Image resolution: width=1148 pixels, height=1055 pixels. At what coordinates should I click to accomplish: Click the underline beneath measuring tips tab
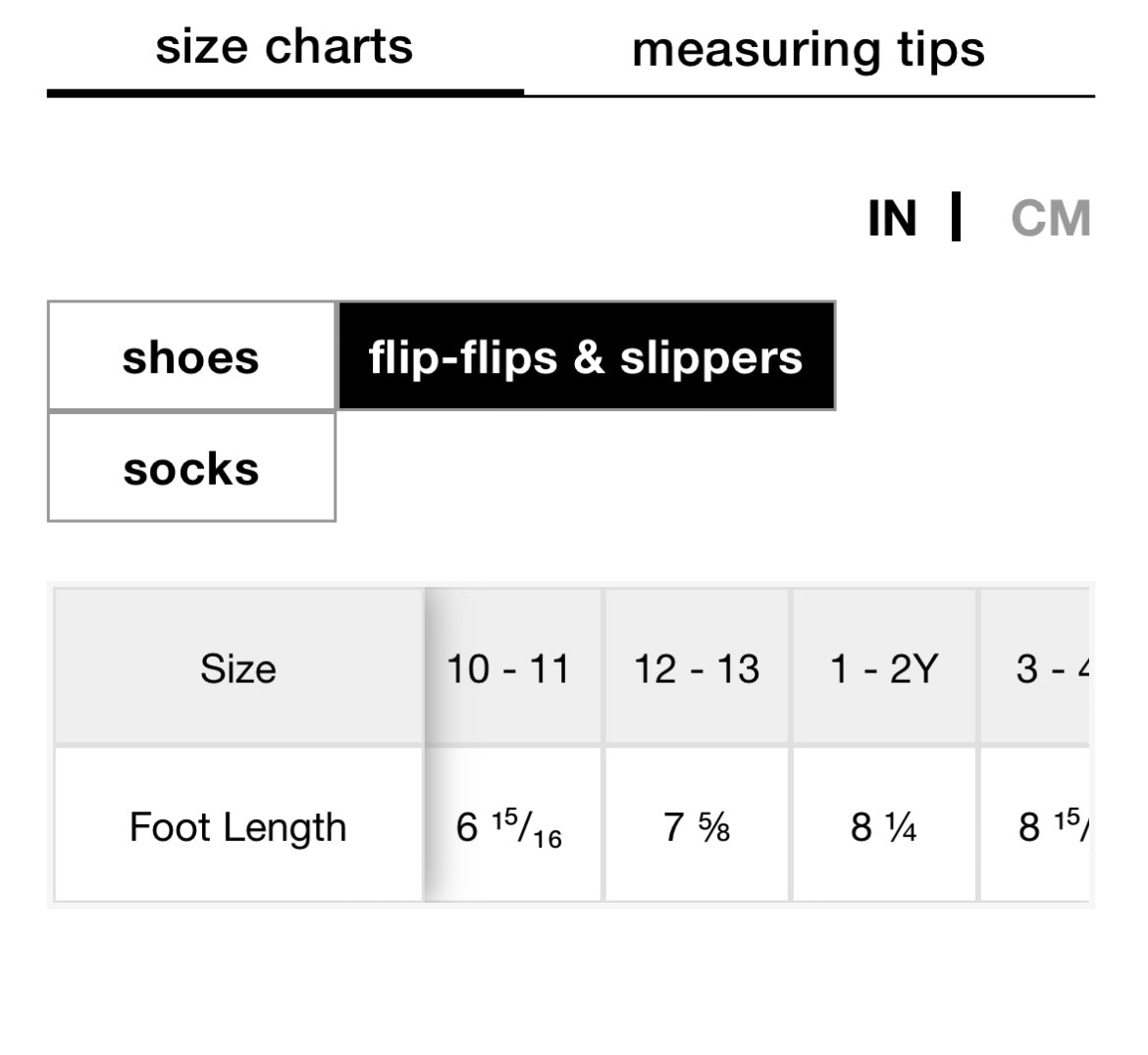tap(809, 96)
